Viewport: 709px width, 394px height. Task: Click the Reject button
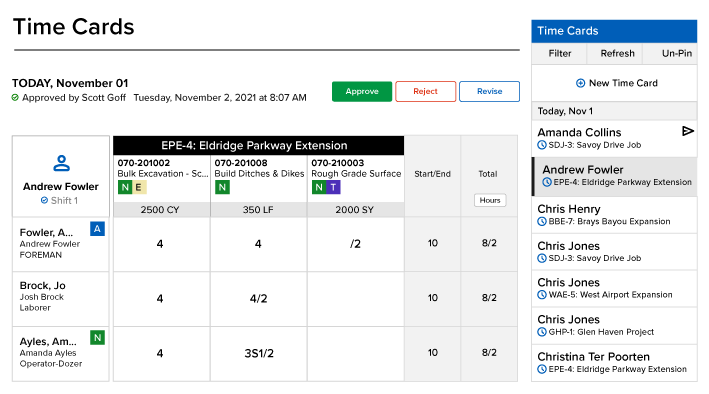pos(425,91)
